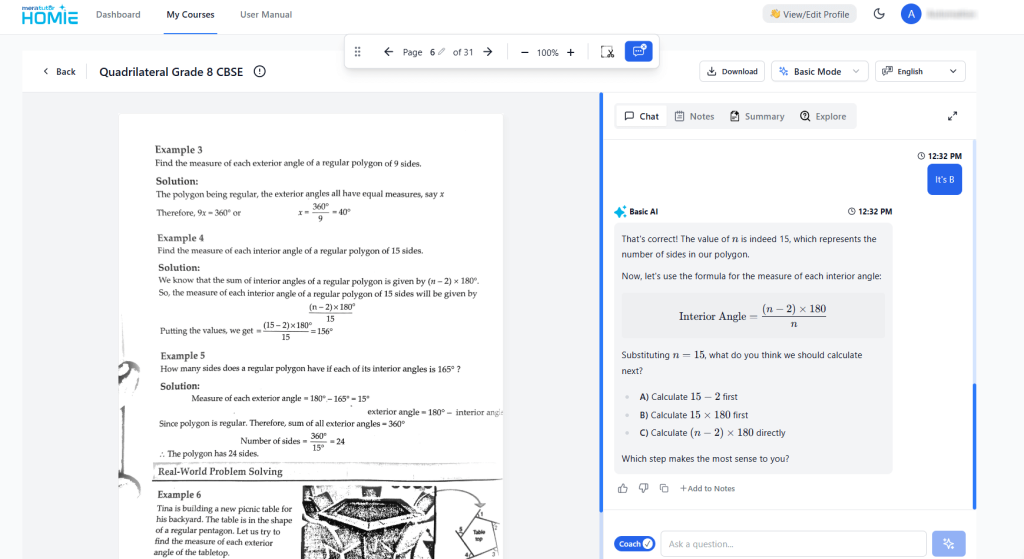
Task: Go to the next page arrow
Action: pos(488,52)
